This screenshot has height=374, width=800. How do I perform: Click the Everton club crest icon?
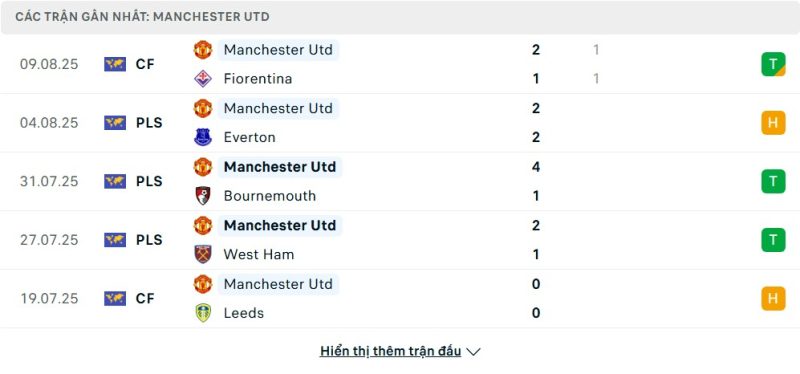(203, 137)
